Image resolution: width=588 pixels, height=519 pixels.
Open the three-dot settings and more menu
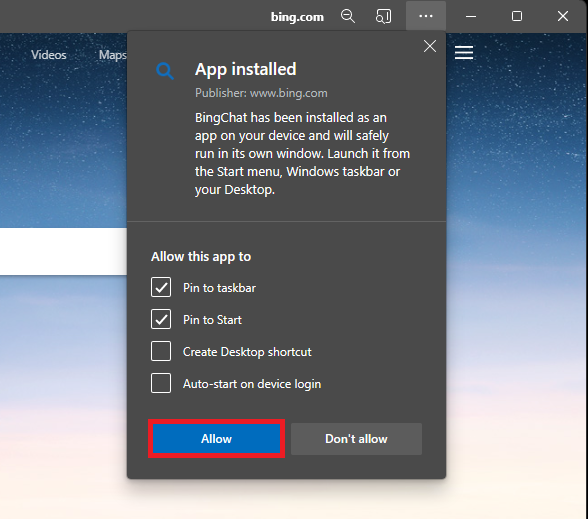426,16
